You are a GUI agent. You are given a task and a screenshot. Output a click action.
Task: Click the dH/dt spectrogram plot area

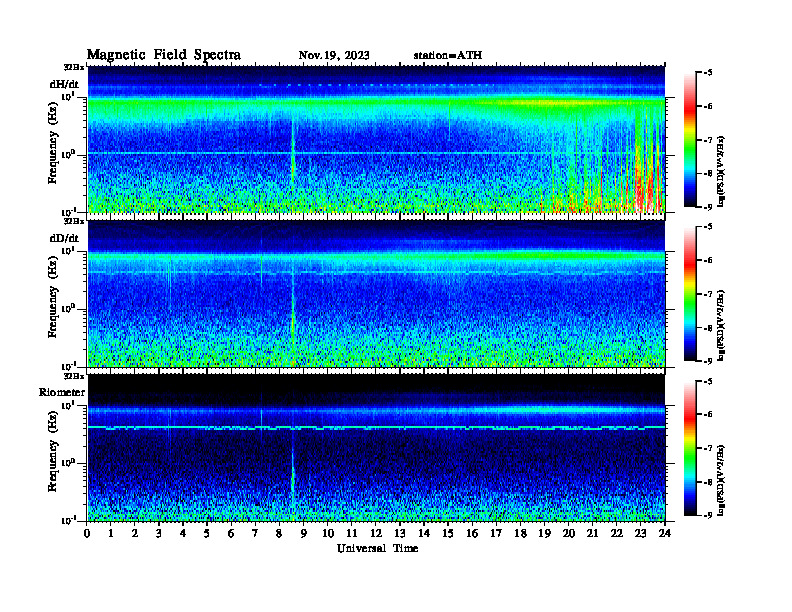[x=376, y=139]
